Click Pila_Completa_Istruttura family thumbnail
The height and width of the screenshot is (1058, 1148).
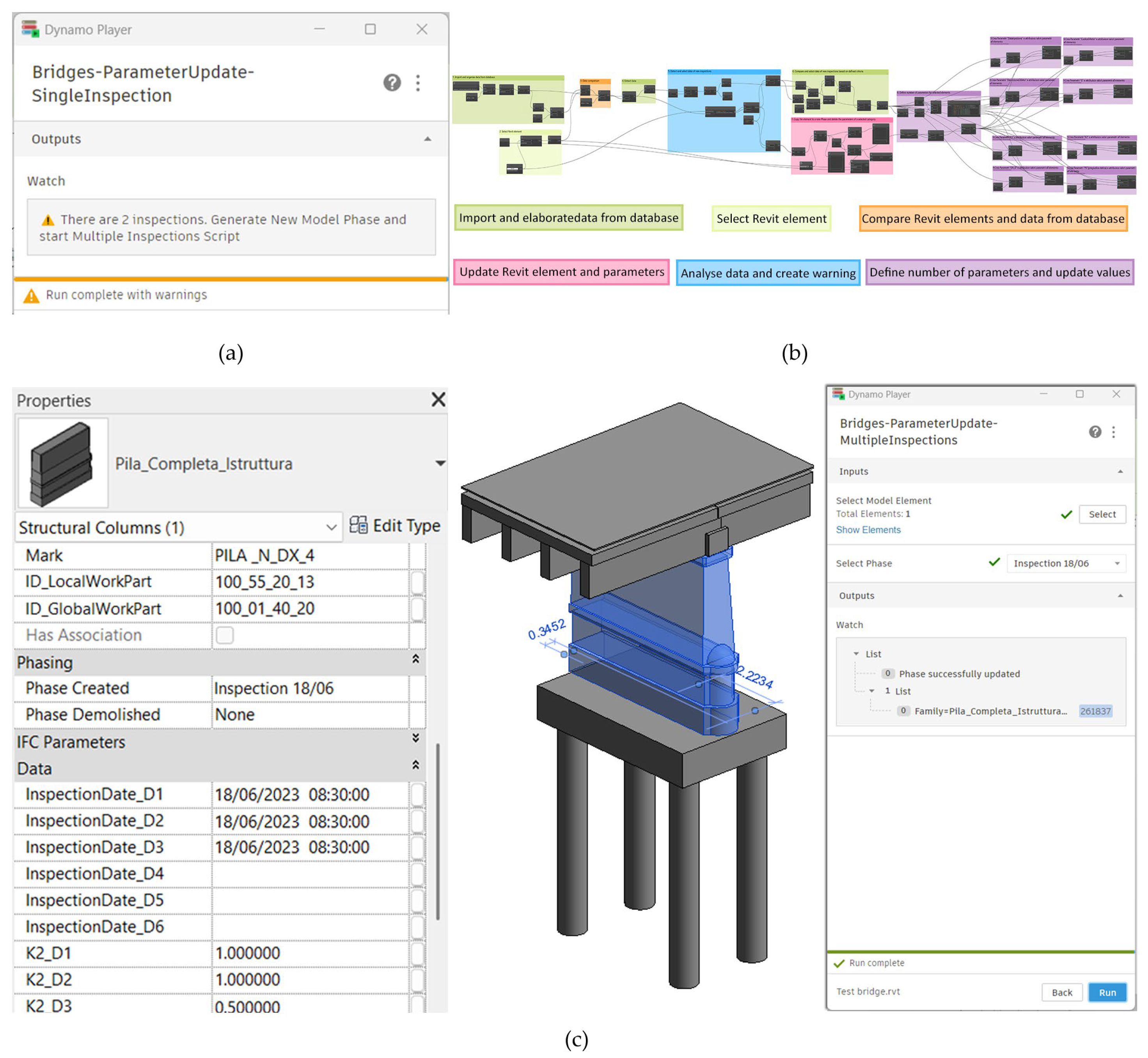63,463
